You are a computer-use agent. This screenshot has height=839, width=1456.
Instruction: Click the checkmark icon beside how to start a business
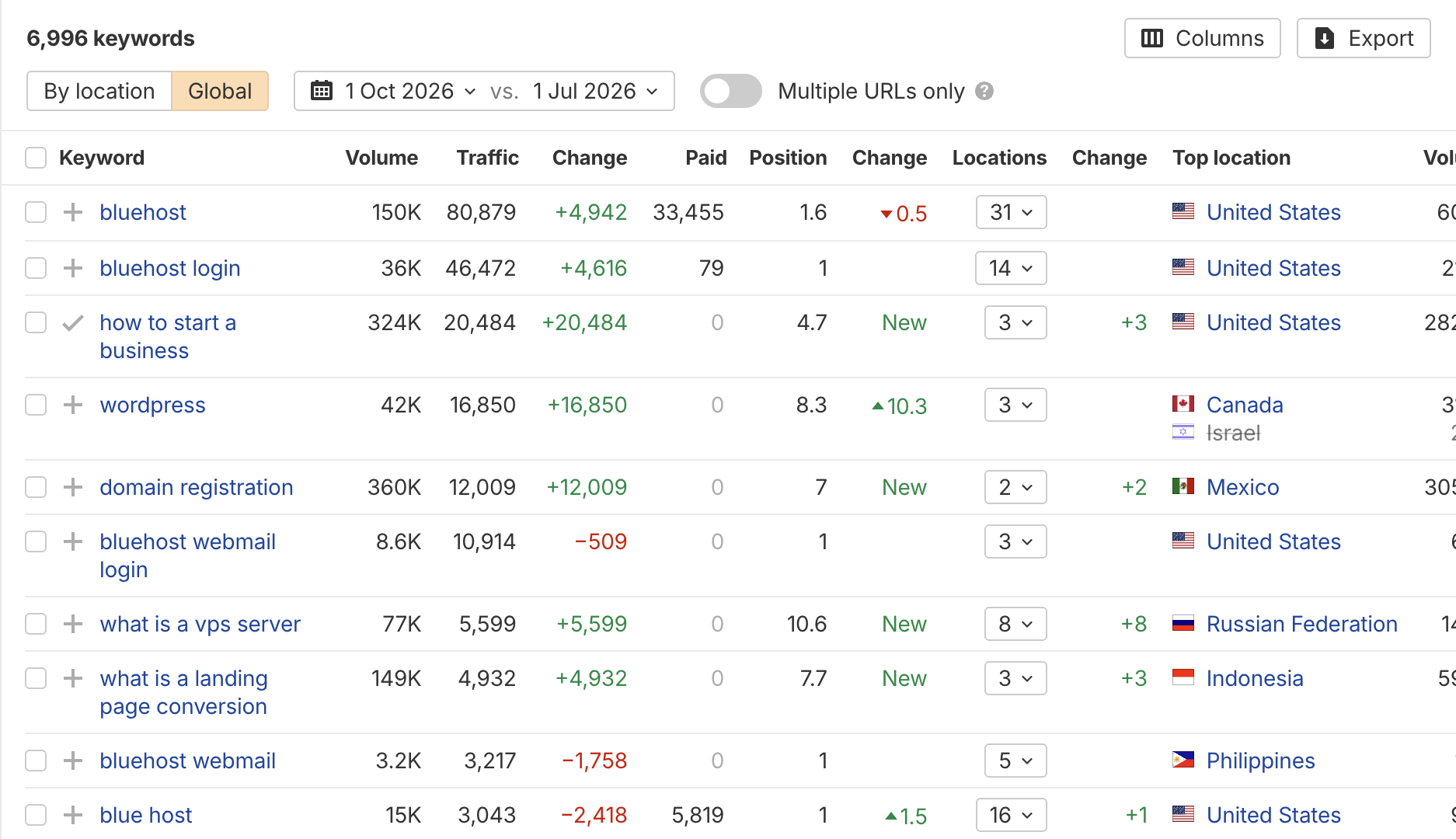(x=73, y=322)
